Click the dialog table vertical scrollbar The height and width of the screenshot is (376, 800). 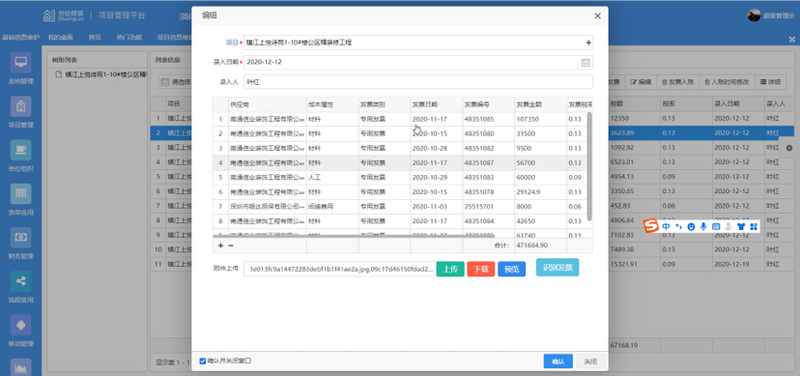tap(589, 166)
